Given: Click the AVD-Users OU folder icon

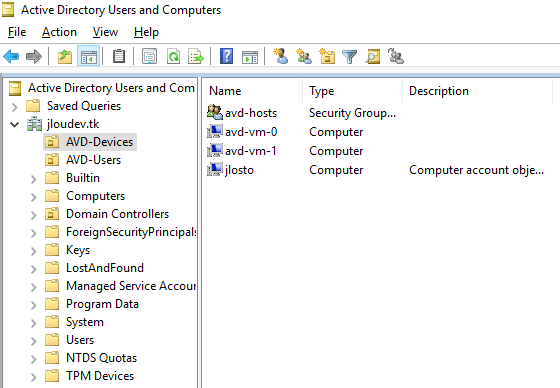Looking at the screenshot, I should click(x=52, y=160).
